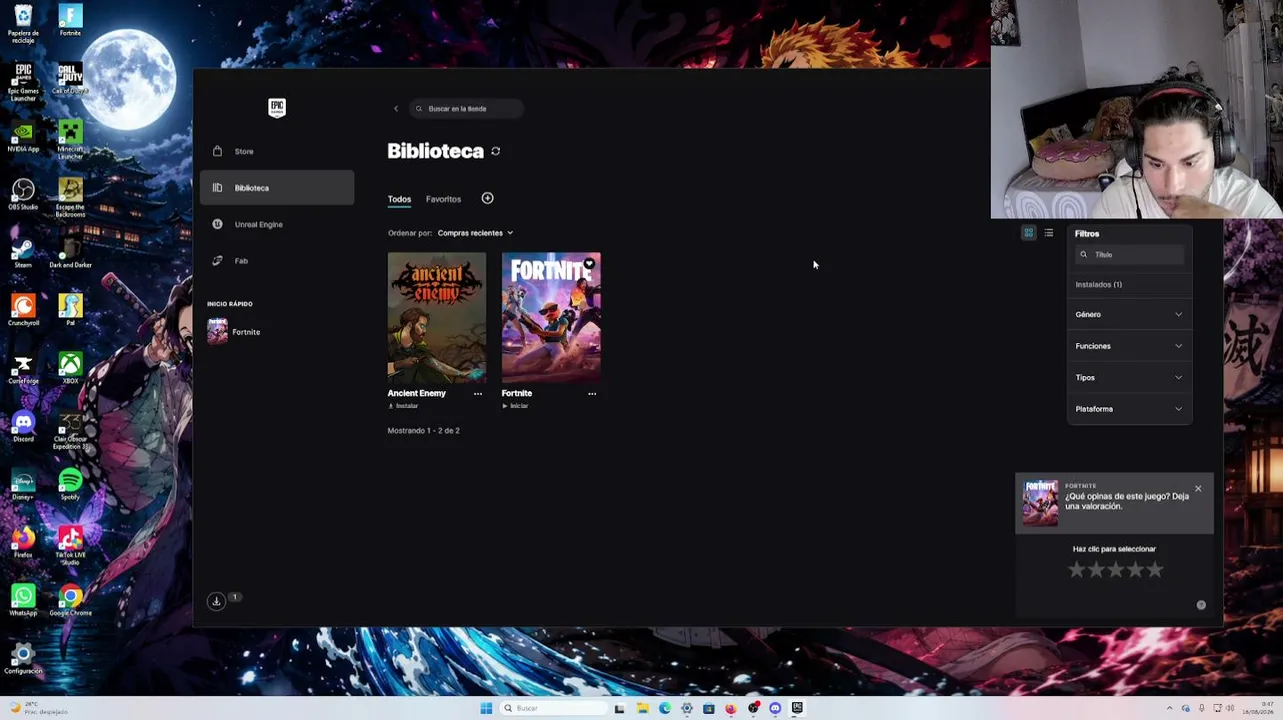
Task: Rate Fortnite five stars
Action: click(1155, 570)
